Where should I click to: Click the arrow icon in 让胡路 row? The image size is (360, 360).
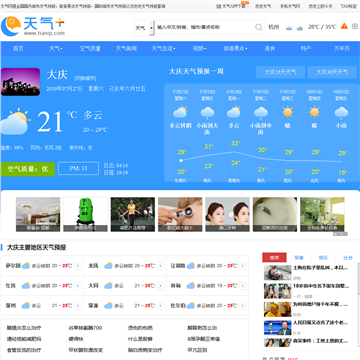(x=243, y=266)
